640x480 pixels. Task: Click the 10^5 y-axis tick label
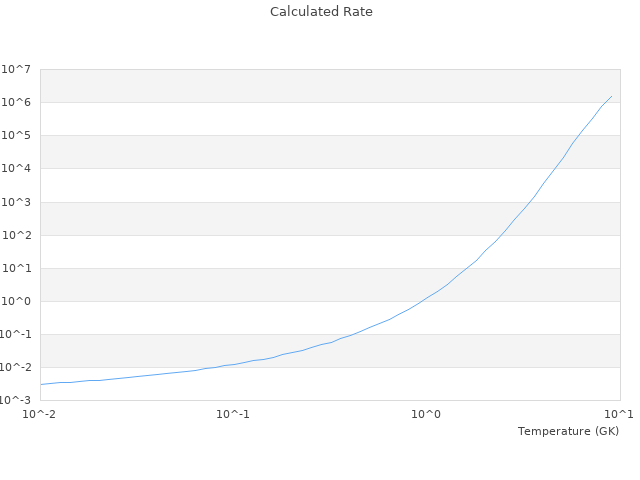[x=16, y=135]
